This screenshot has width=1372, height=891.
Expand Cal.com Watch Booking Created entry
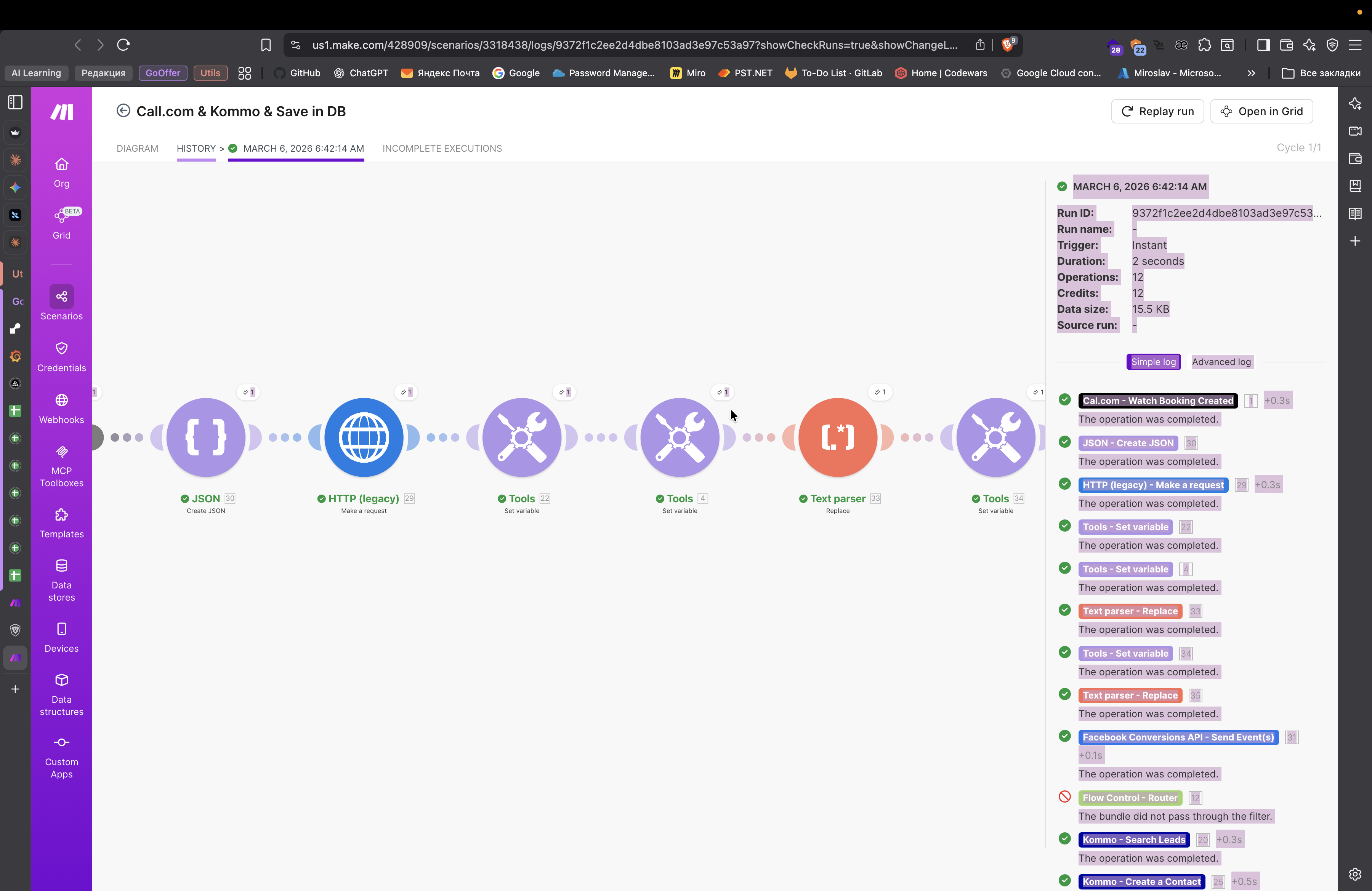point(1157,401)
